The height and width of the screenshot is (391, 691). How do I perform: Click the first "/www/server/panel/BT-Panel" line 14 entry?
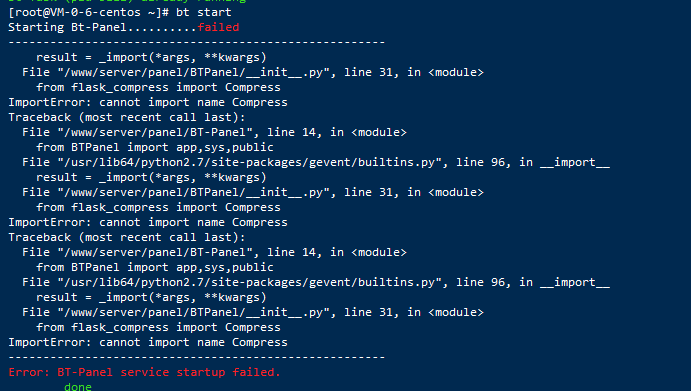pos(214,132)
